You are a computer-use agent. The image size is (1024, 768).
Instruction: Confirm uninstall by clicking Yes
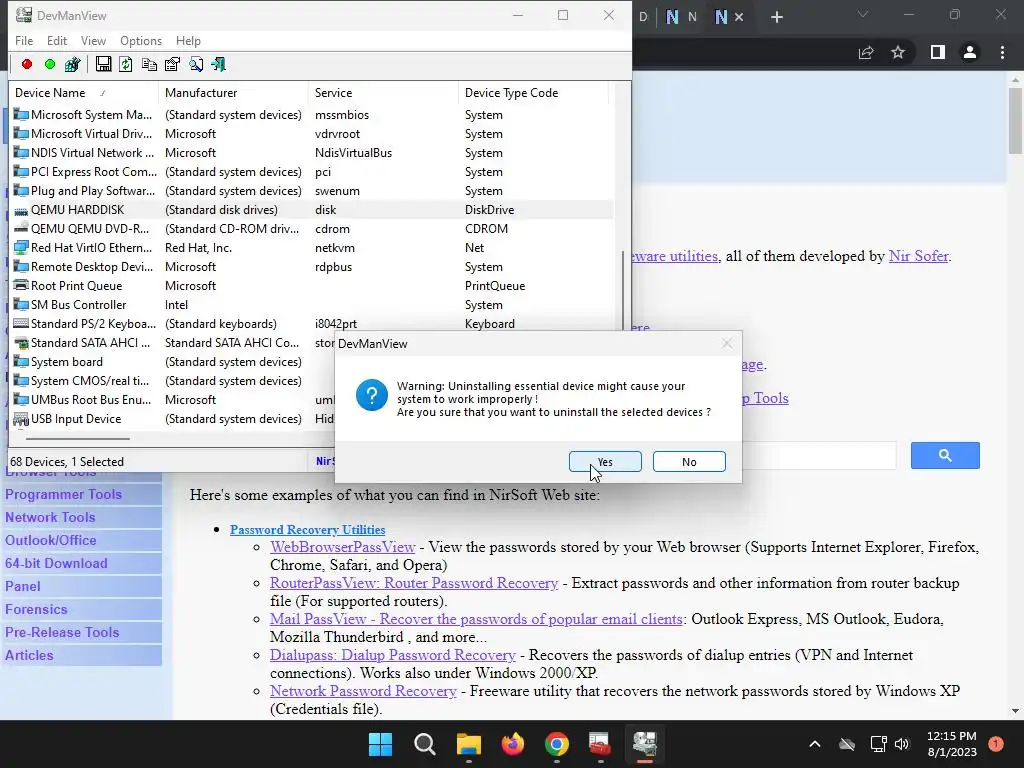605,462
